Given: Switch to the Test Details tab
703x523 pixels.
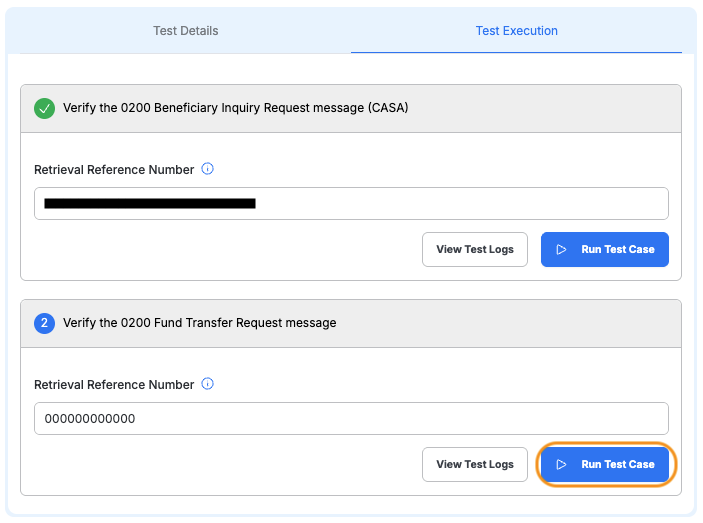Looking at the screenshot, I should 185,31.
